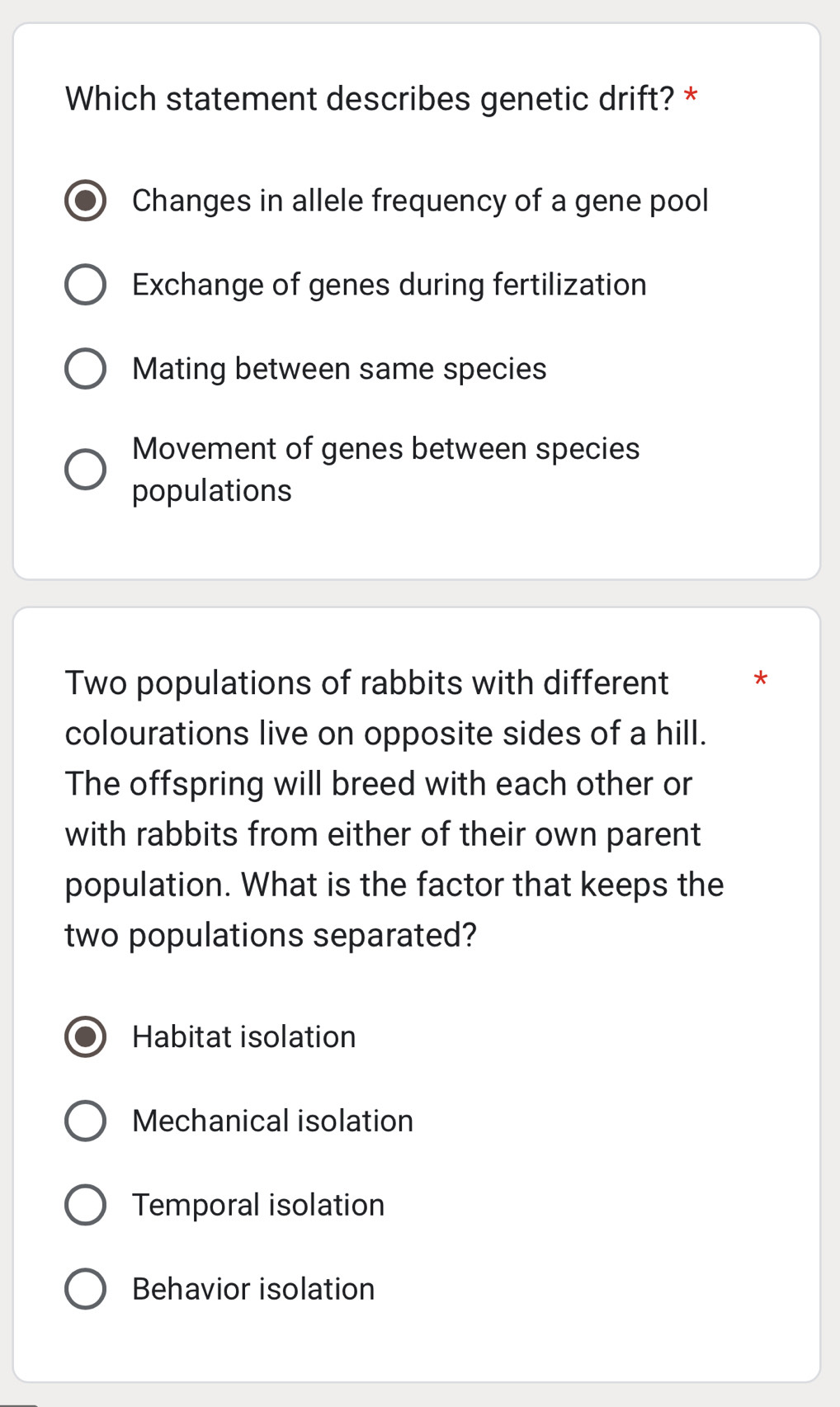Choose "Mechanical isolation" for the rabbit question
This screenshot has height=1407, width=840.
tap(85, 1121)
